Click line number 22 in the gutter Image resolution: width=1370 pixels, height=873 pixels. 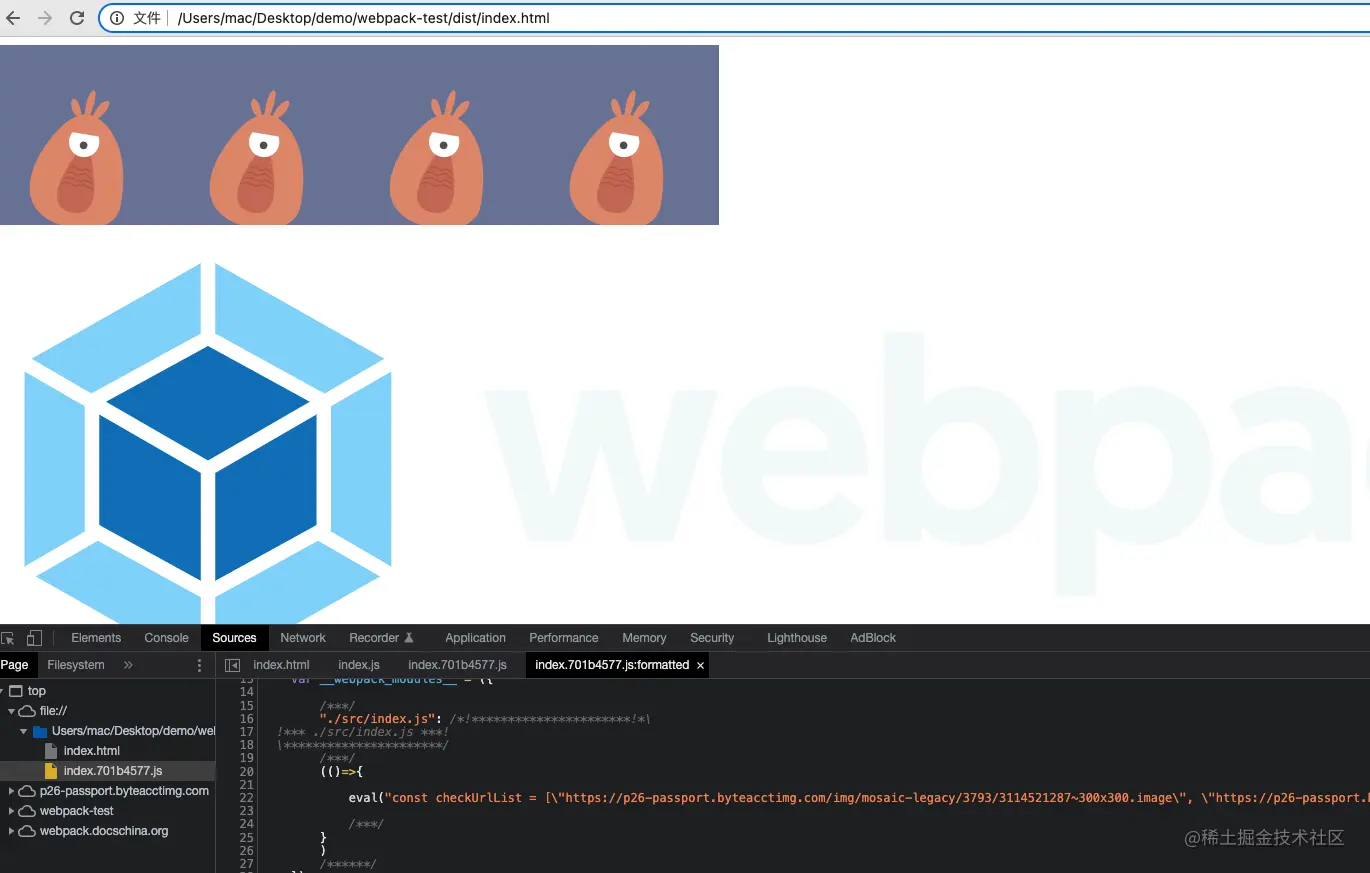[247, 798]
